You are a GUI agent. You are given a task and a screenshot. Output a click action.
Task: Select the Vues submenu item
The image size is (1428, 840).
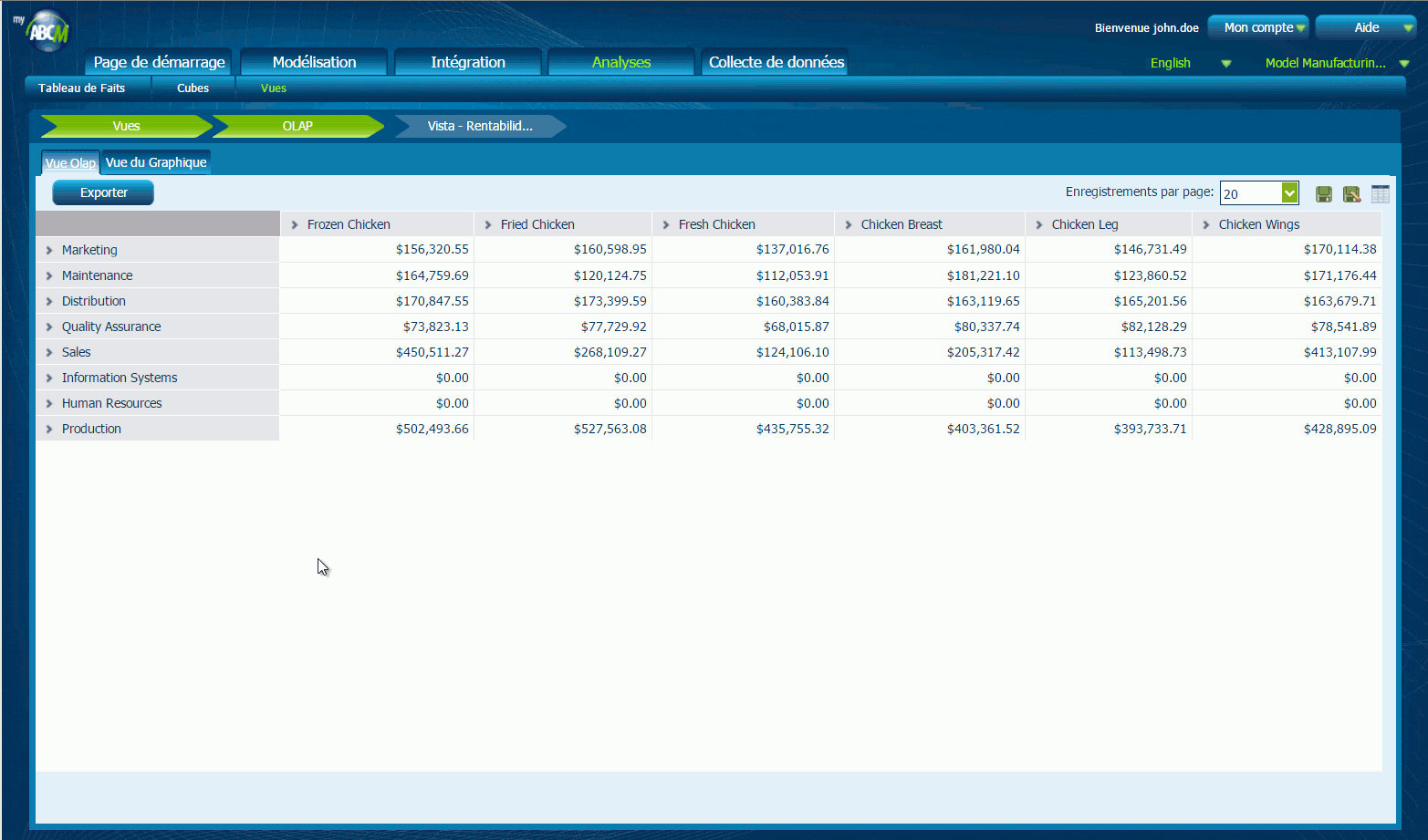tap(273, 88)
